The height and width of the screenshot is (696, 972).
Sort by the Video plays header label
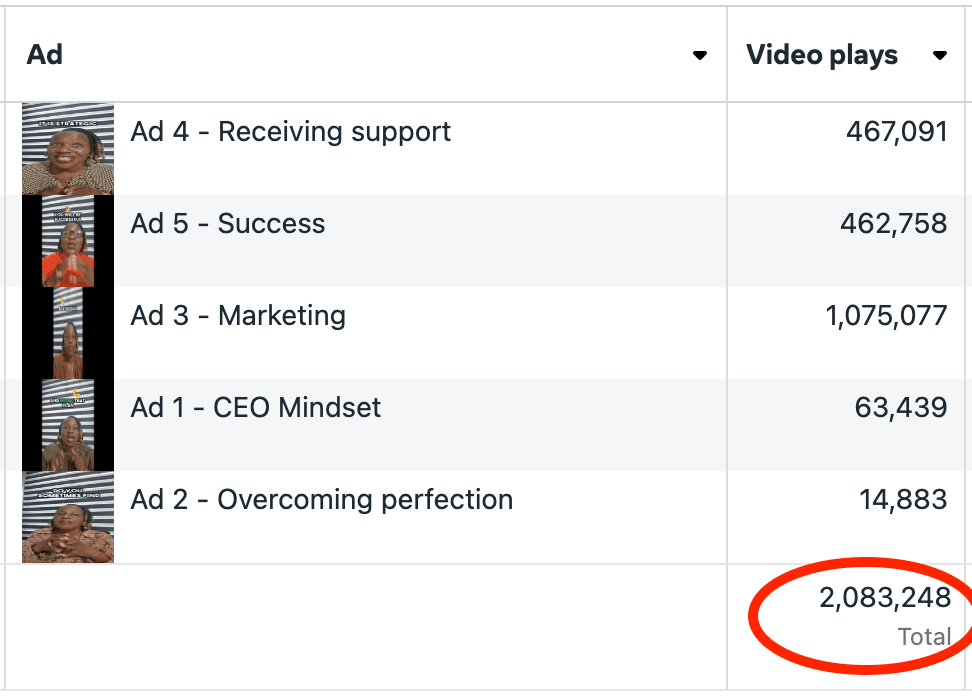[822, 55]
